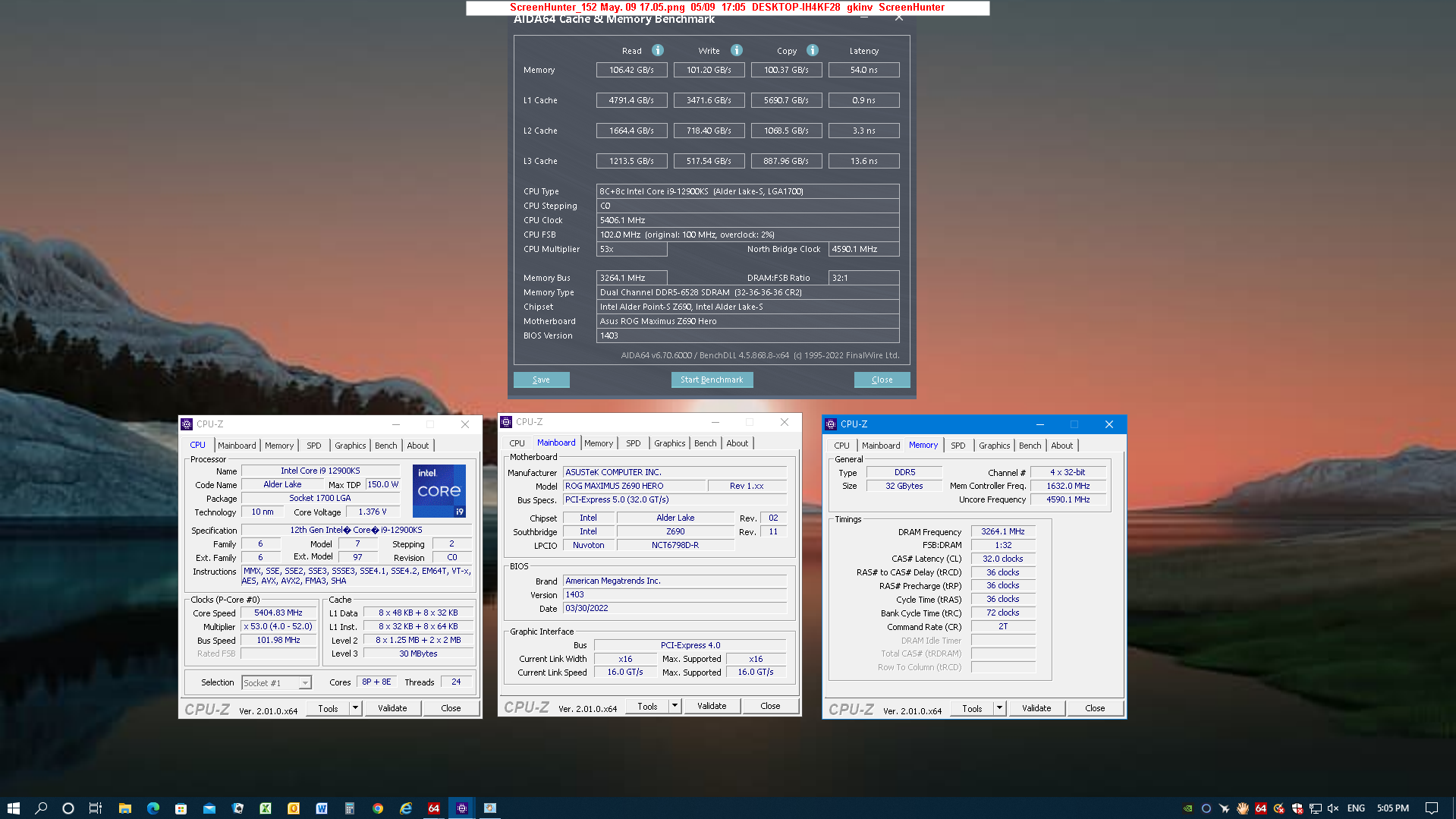Click the Core Speed 5404.83 MHz value

(x=278, y=613)
